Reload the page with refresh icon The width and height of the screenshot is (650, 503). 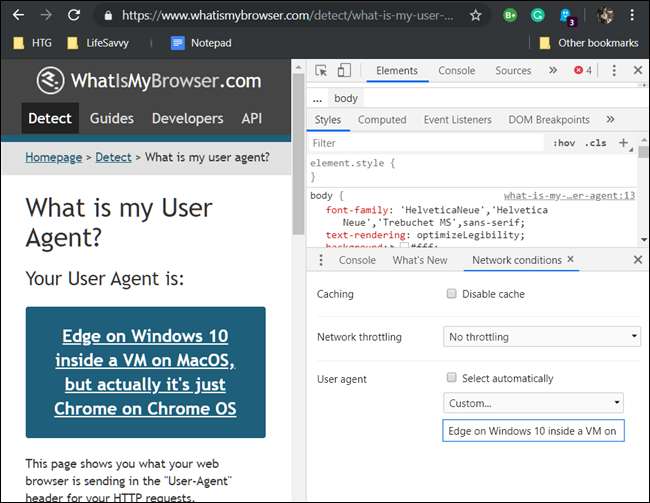(73, 16)
